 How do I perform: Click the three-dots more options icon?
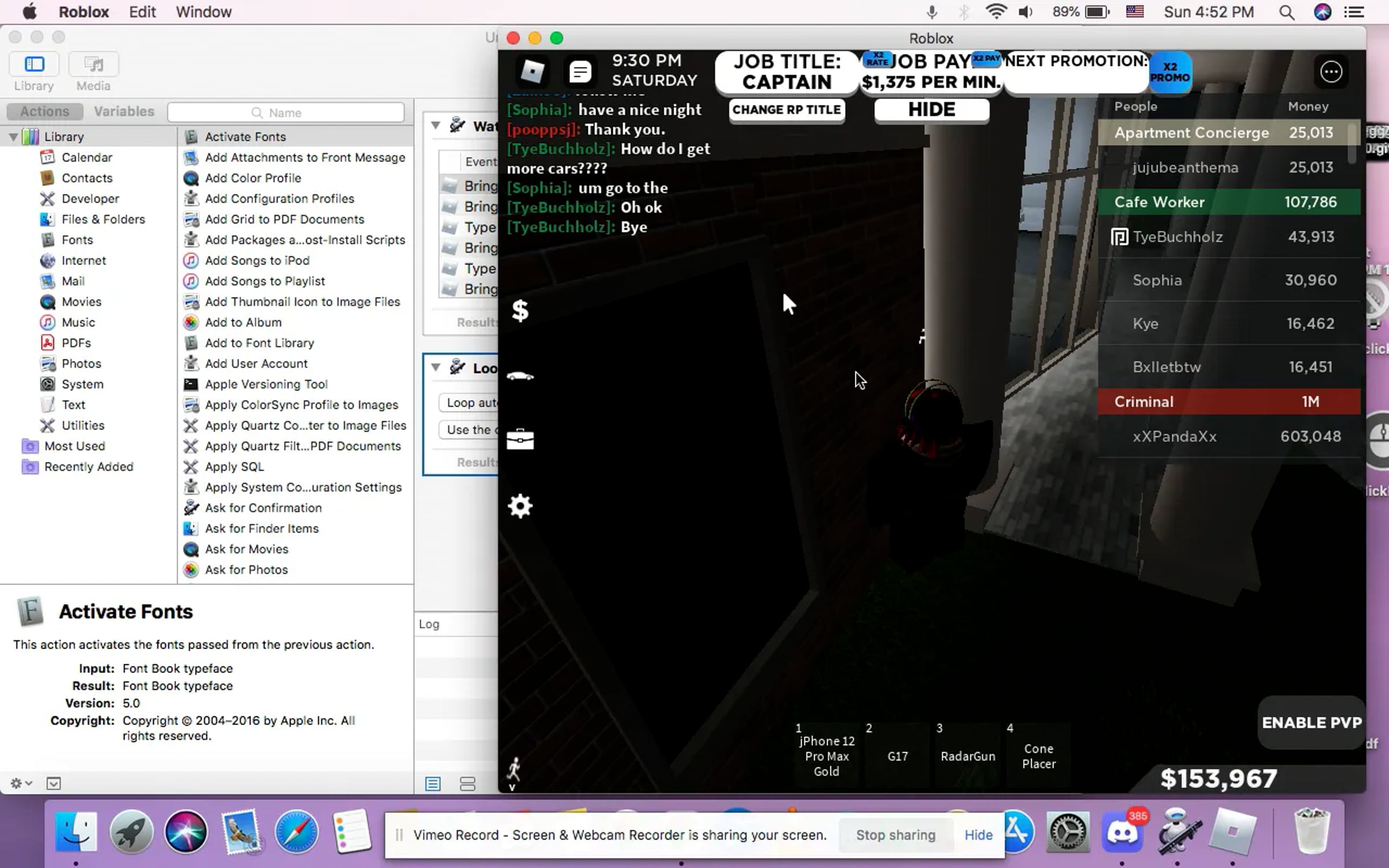[x=1331, y=72]
